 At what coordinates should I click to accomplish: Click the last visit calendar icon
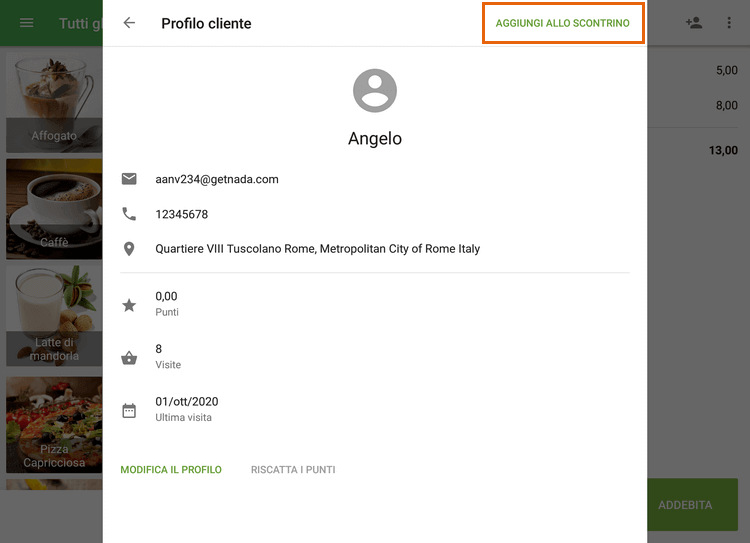pyautogui.click(x=129, y=410)
